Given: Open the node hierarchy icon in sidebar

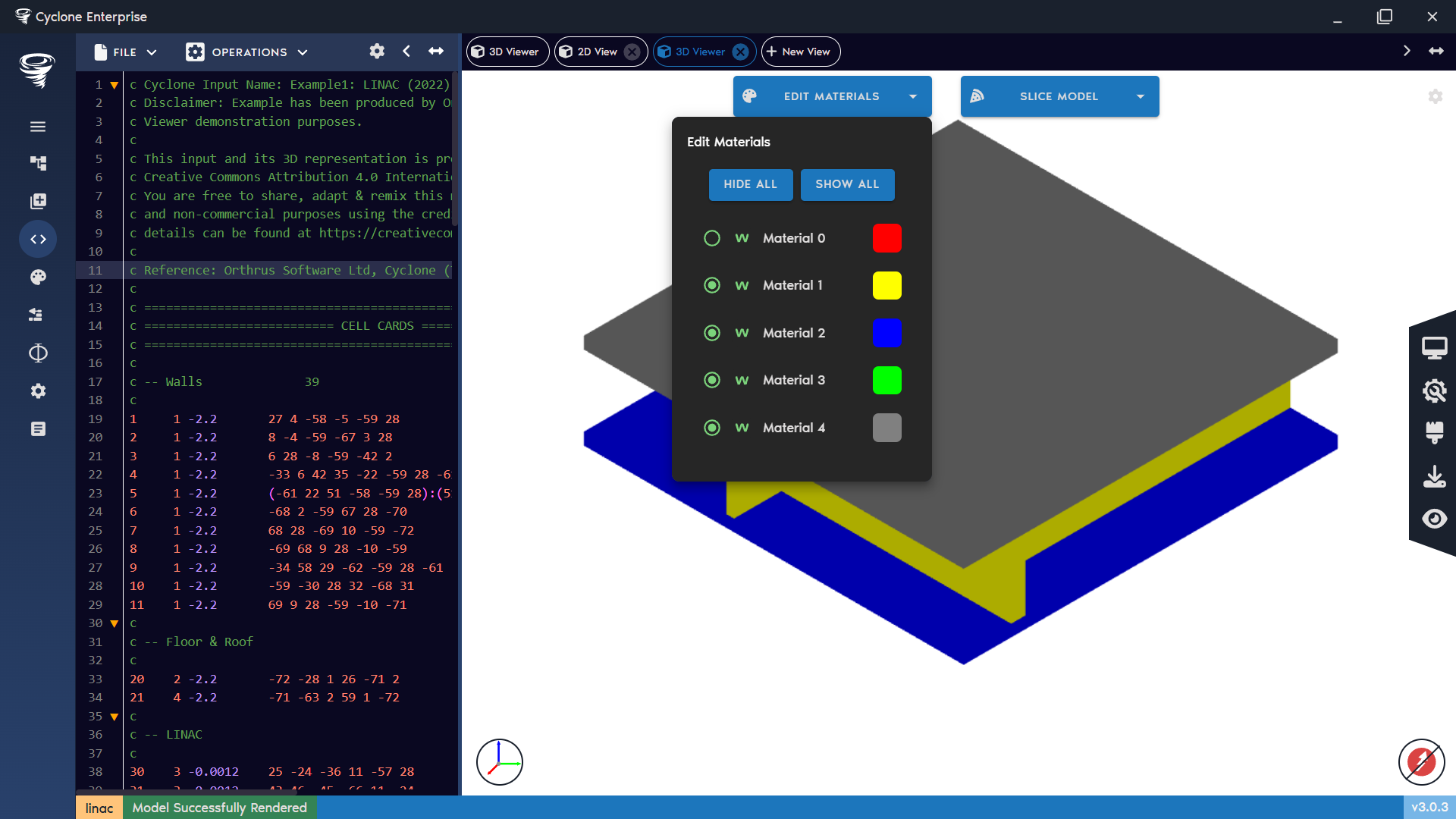Looking at the screenshot, I should coord(38,163).
